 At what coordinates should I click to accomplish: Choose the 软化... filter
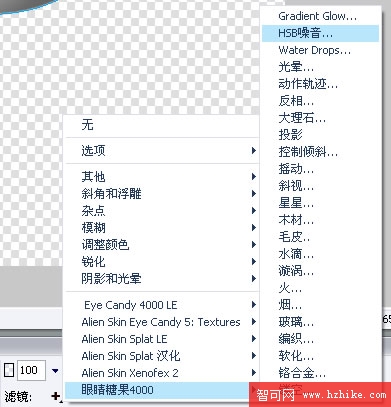click(x=320, y=356)
